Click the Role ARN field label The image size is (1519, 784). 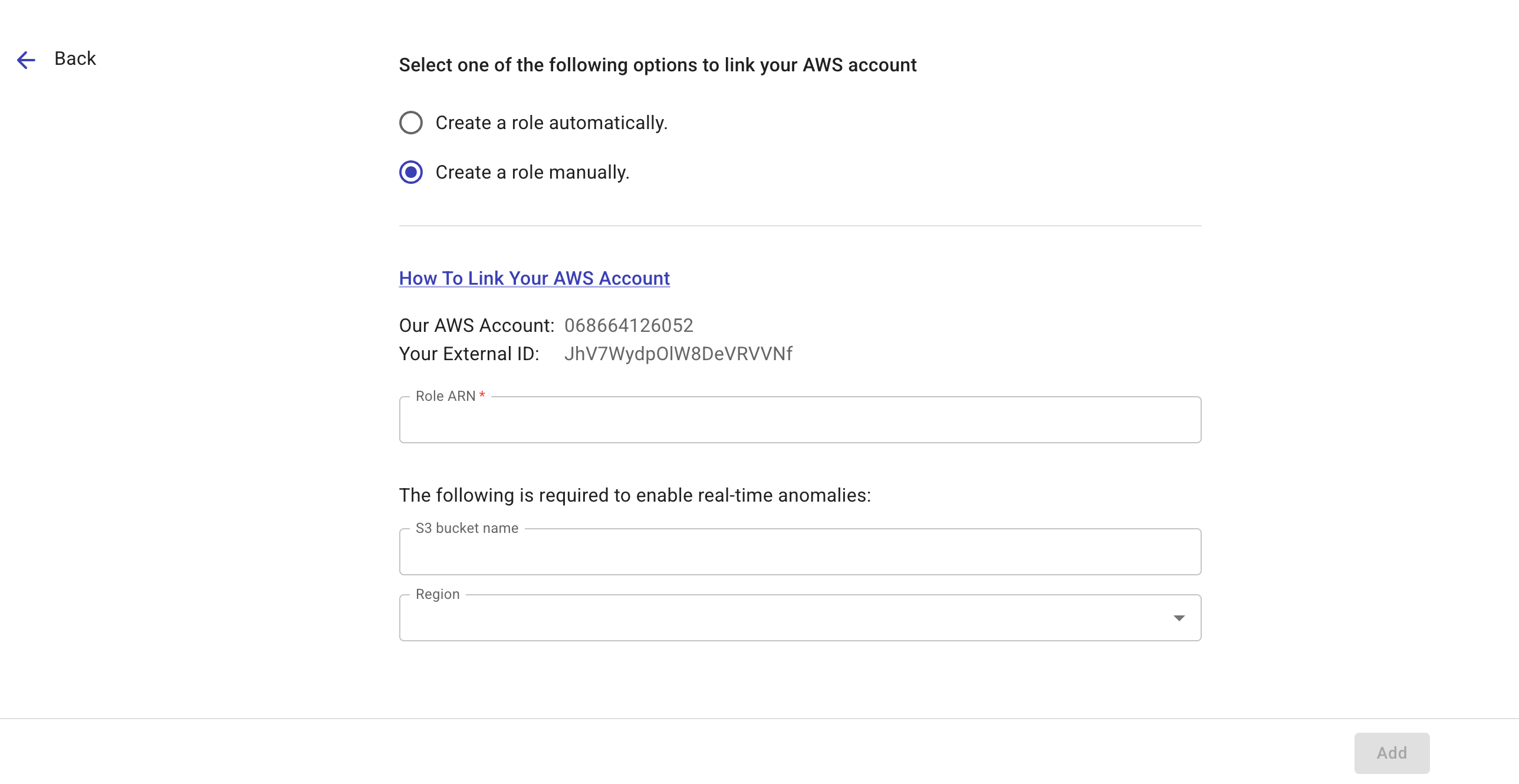pyautogui.click(x=445, y=396)
